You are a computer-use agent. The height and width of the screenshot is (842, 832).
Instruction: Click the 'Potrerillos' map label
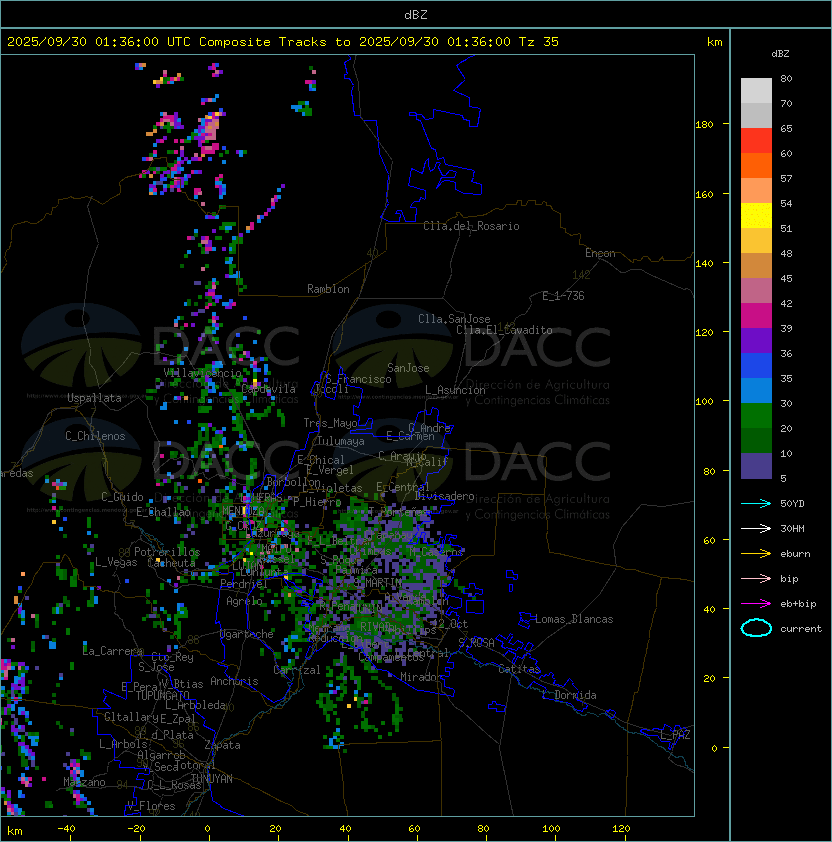[167, 552]
